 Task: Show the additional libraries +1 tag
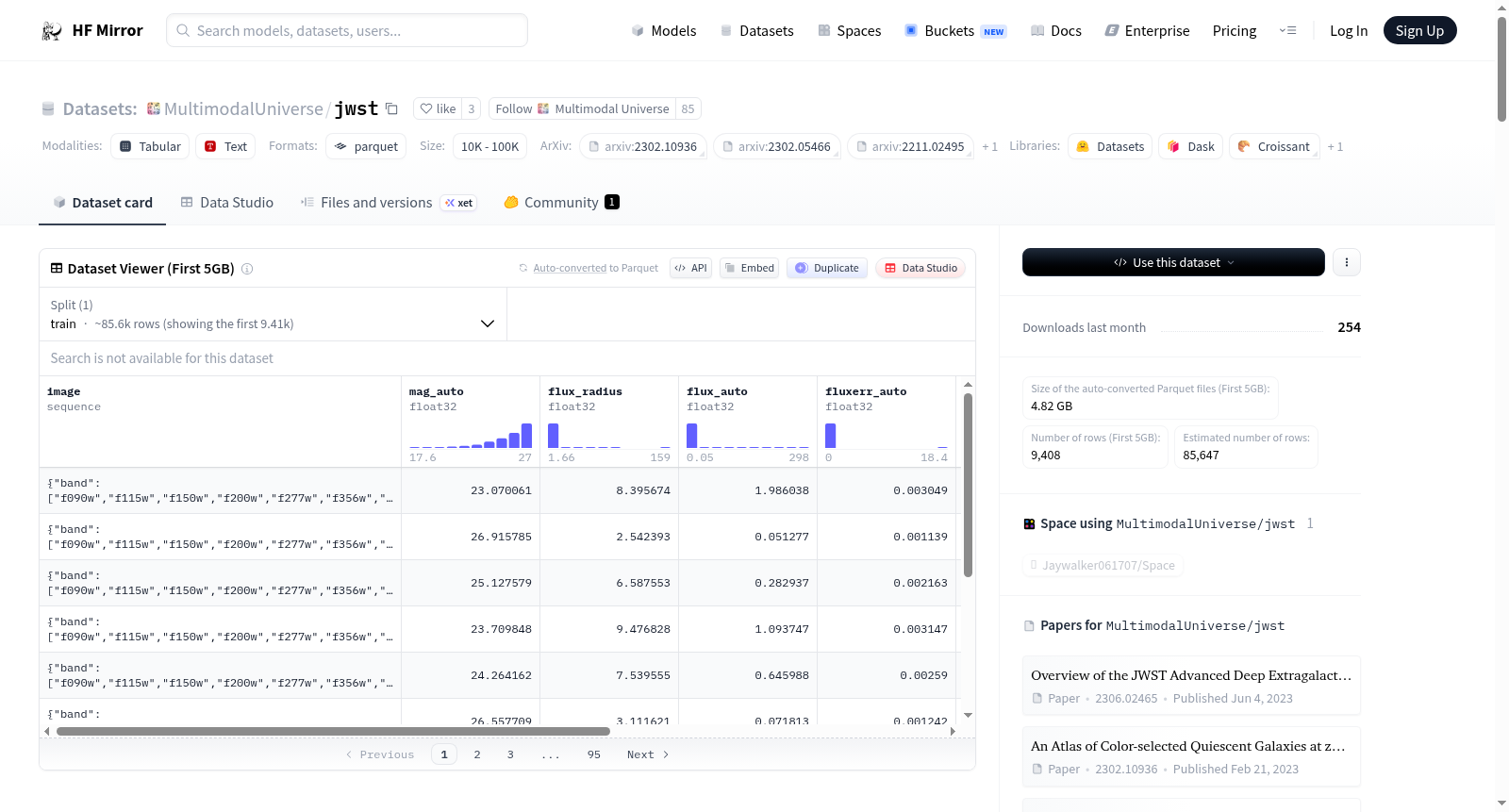coord(1335,146)
